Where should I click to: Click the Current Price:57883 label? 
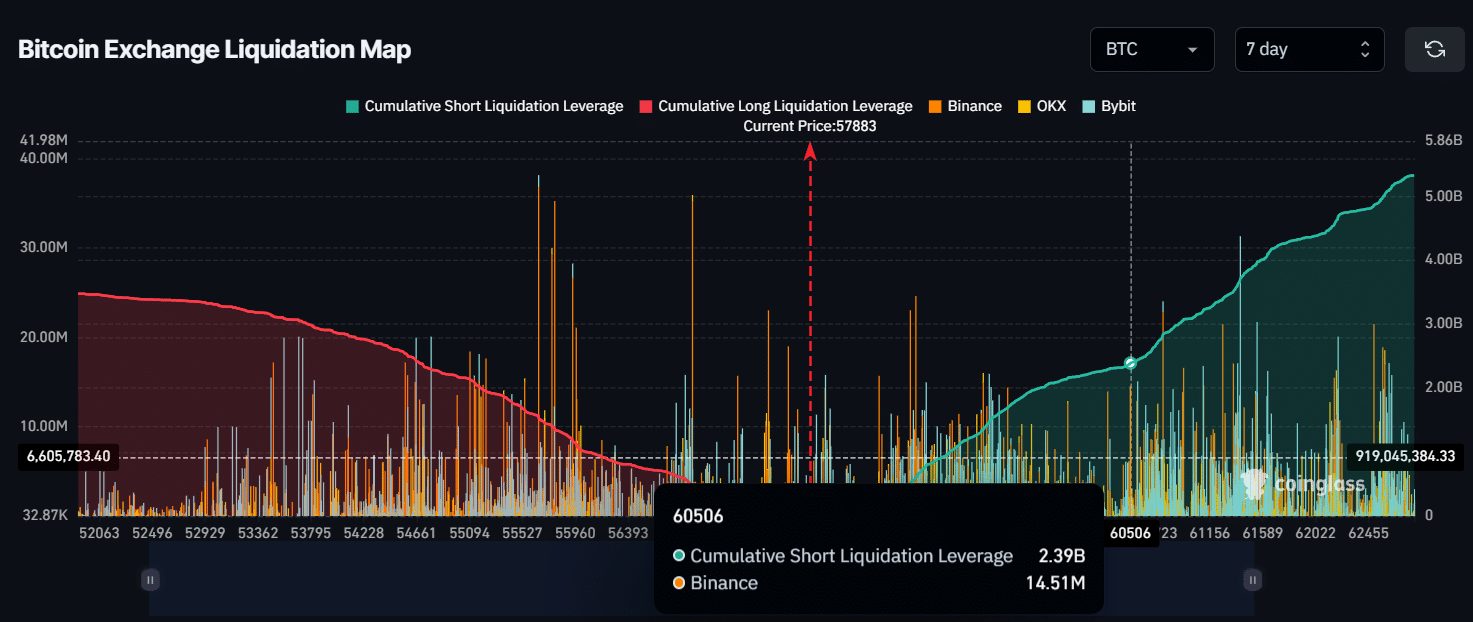tap(810, 126)
